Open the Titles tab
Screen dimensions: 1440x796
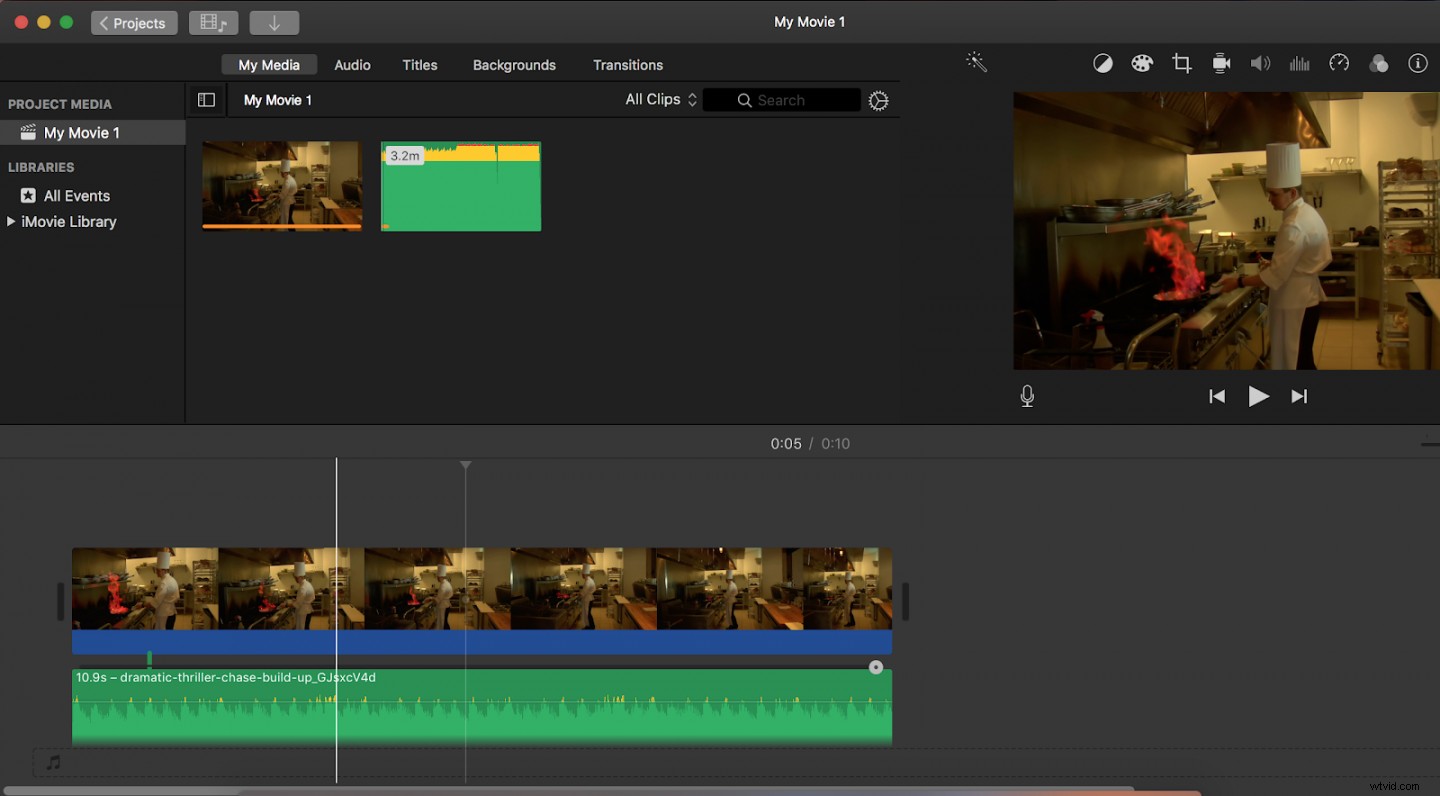tap(419, 64)
